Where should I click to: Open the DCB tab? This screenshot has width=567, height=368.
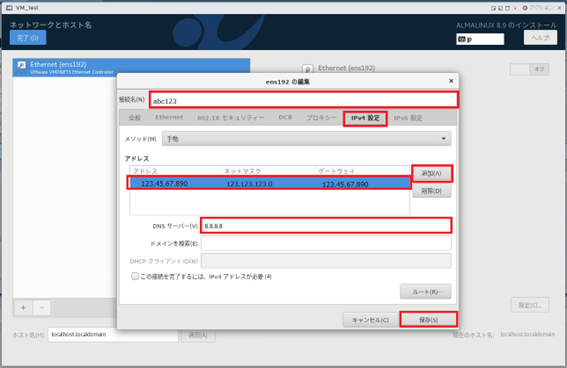coord(285,117)
